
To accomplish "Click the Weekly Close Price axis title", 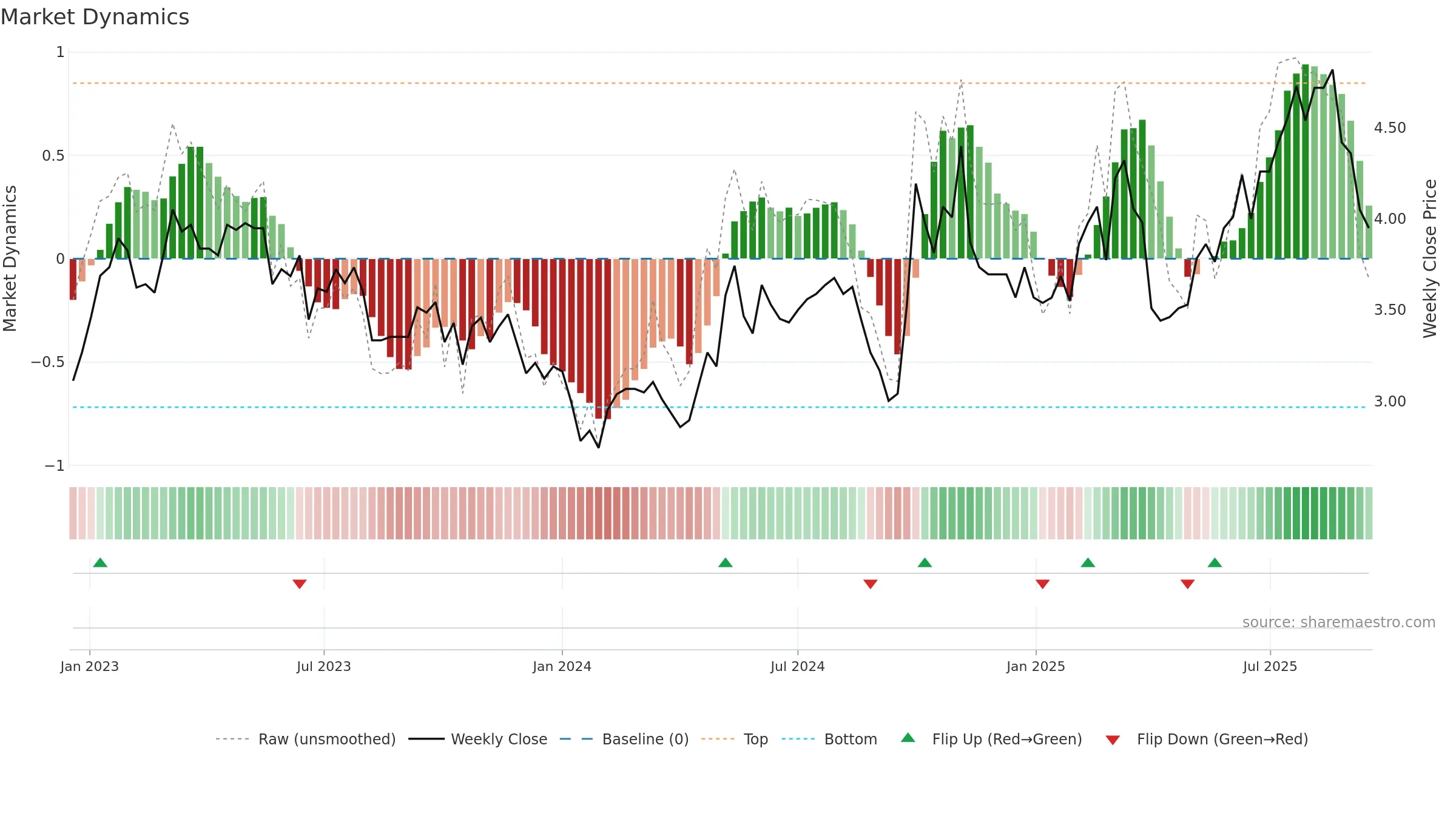I will [1430, 258].
